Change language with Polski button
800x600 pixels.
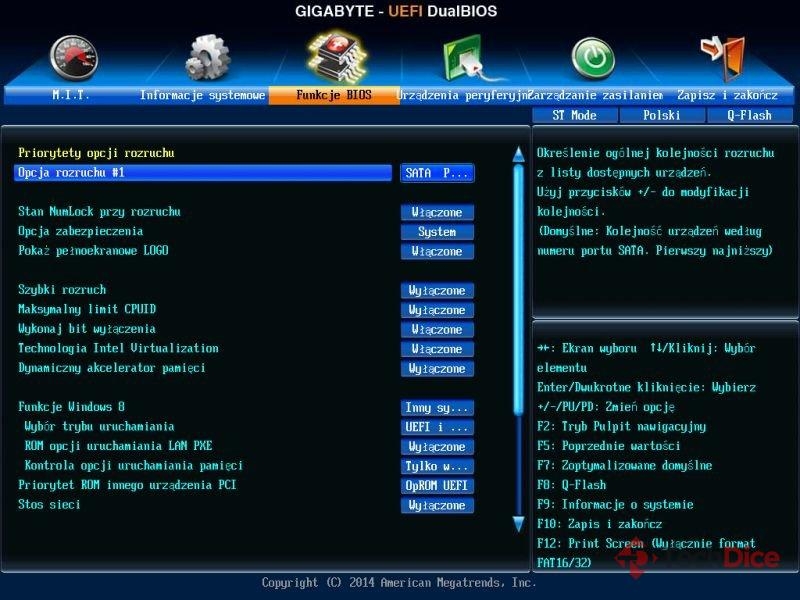[x=662, y=115]
